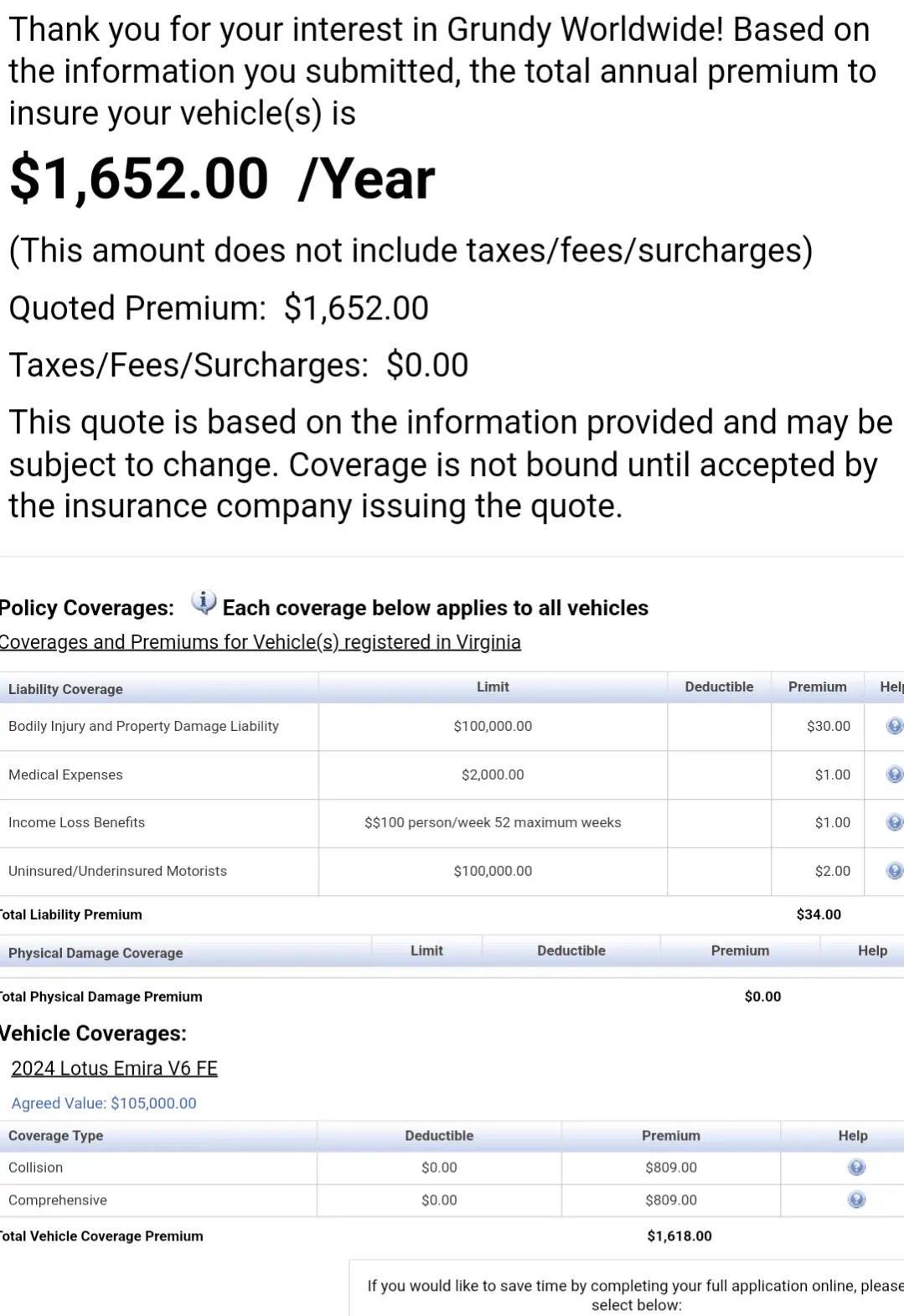Image resolution: width=904 pixels, height=1316 pixels.
Task: Click the help icon for Bodily Injury liability
Action: click(x=893, y=726)
